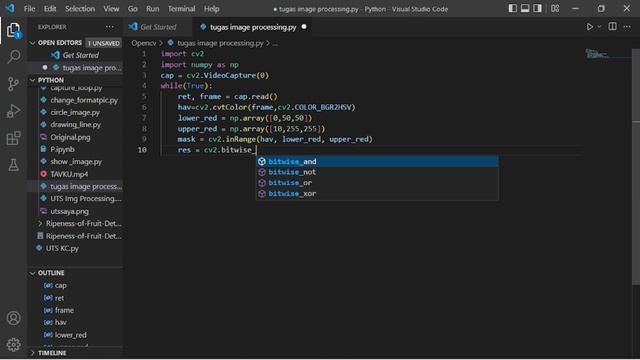
Task: Expand the Ripeness-of-Fruit-Det folder
Action: click(76, 223)
